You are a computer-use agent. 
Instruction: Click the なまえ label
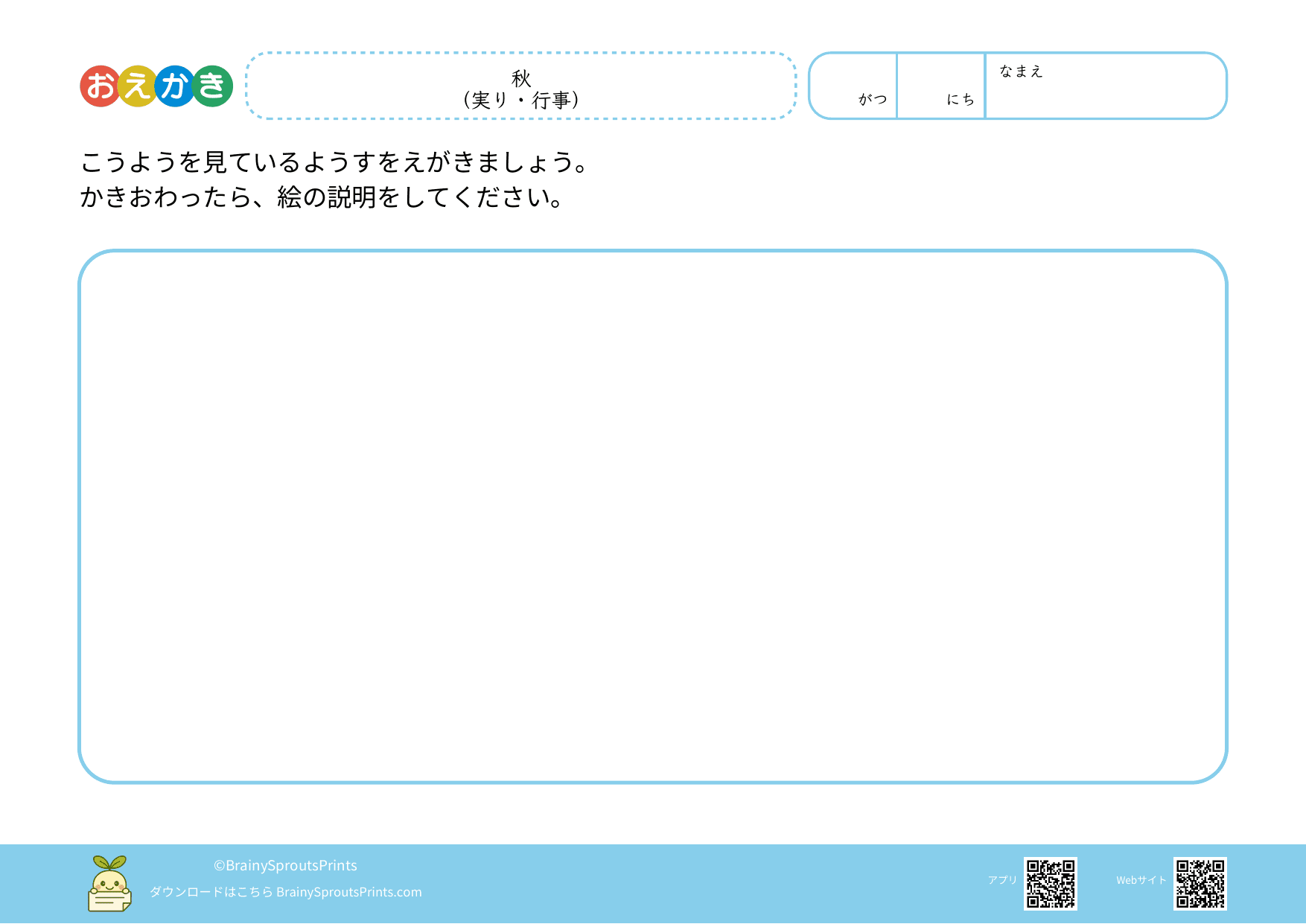1021,71
